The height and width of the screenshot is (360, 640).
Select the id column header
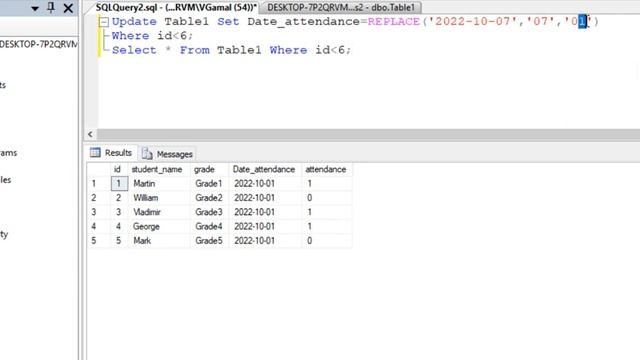119,169
